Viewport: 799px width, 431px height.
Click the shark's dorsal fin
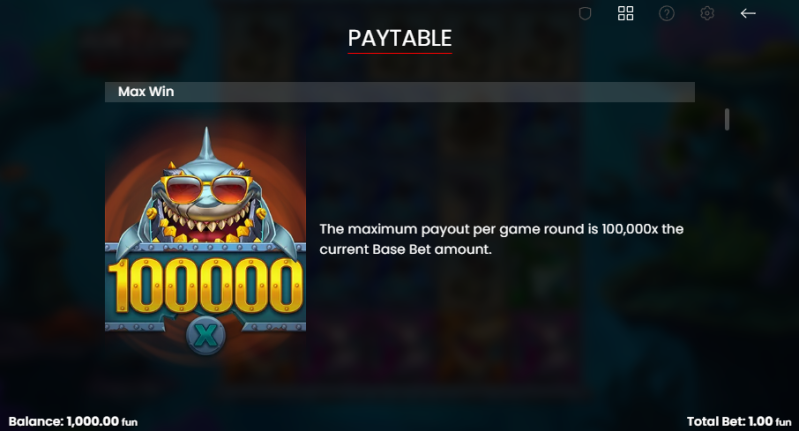206,143
